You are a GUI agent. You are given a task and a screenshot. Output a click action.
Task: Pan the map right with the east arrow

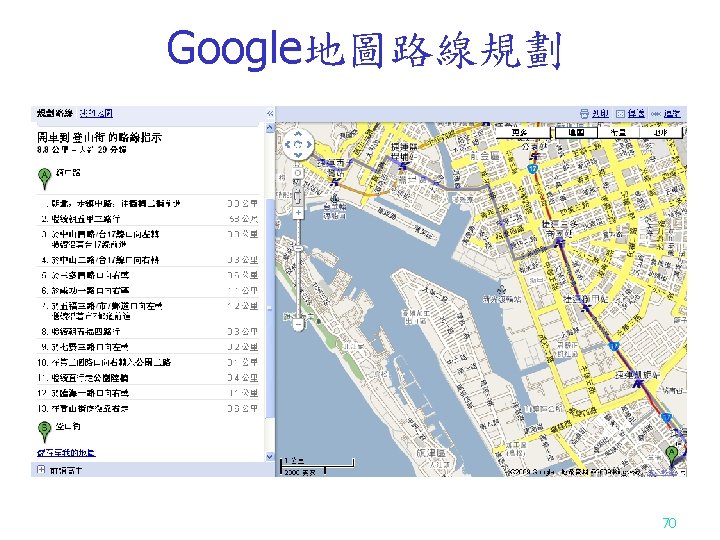point(309,144)
